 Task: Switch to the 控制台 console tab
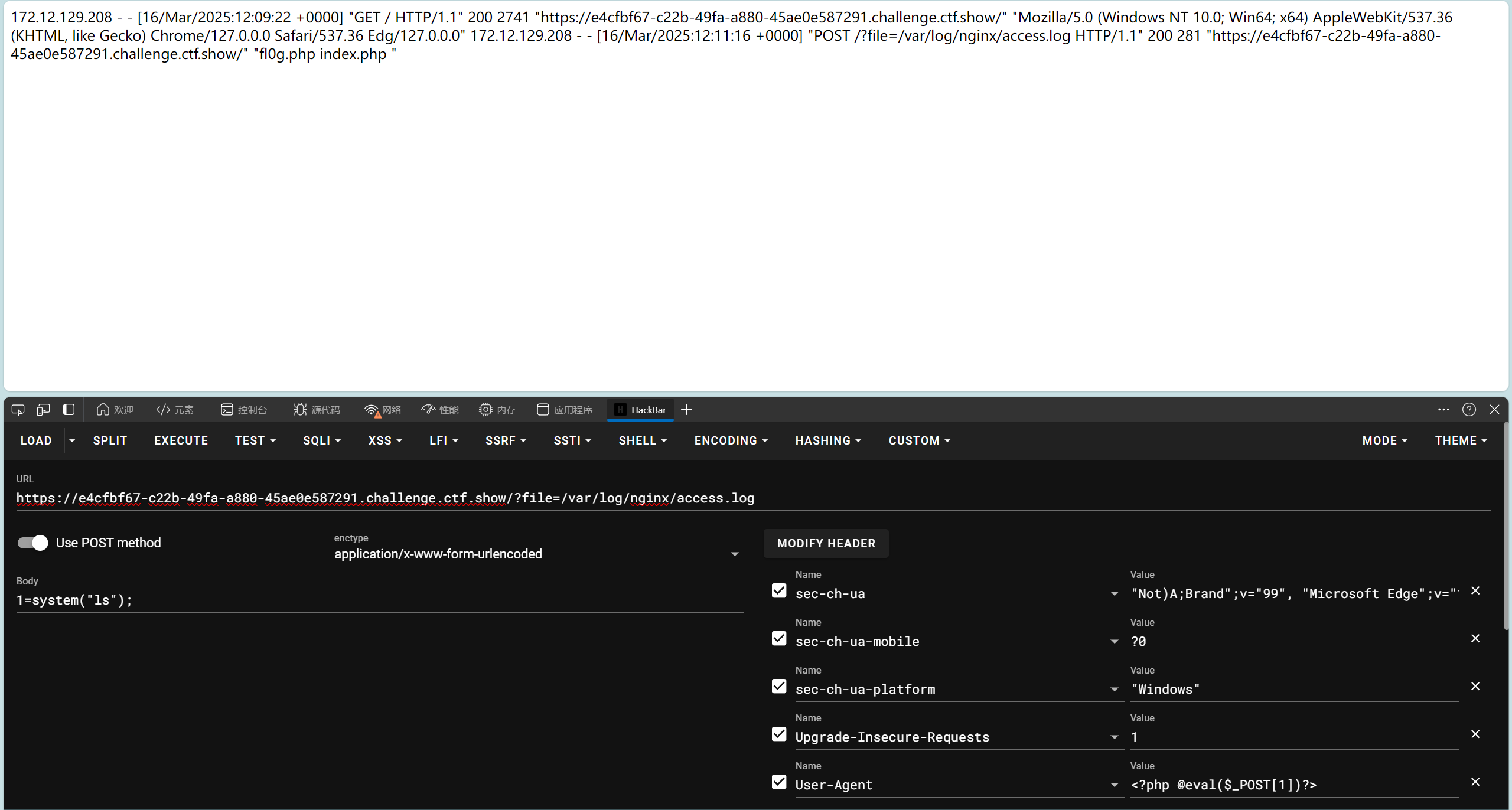coord(244,410)
